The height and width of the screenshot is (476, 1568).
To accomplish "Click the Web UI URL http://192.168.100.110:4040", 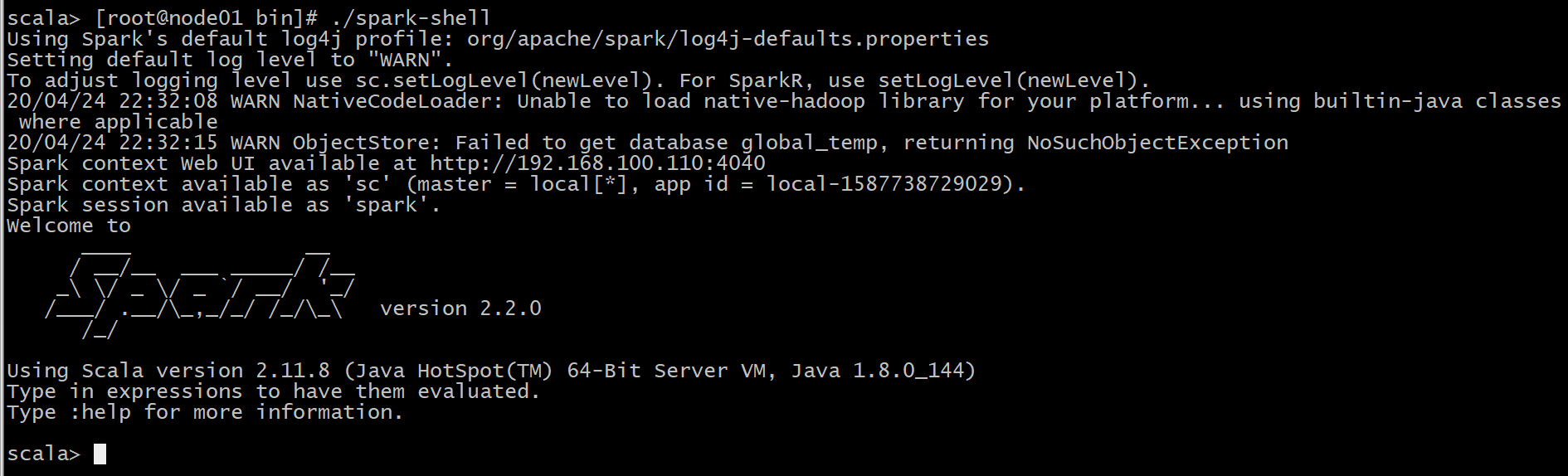I will [597, 163].
